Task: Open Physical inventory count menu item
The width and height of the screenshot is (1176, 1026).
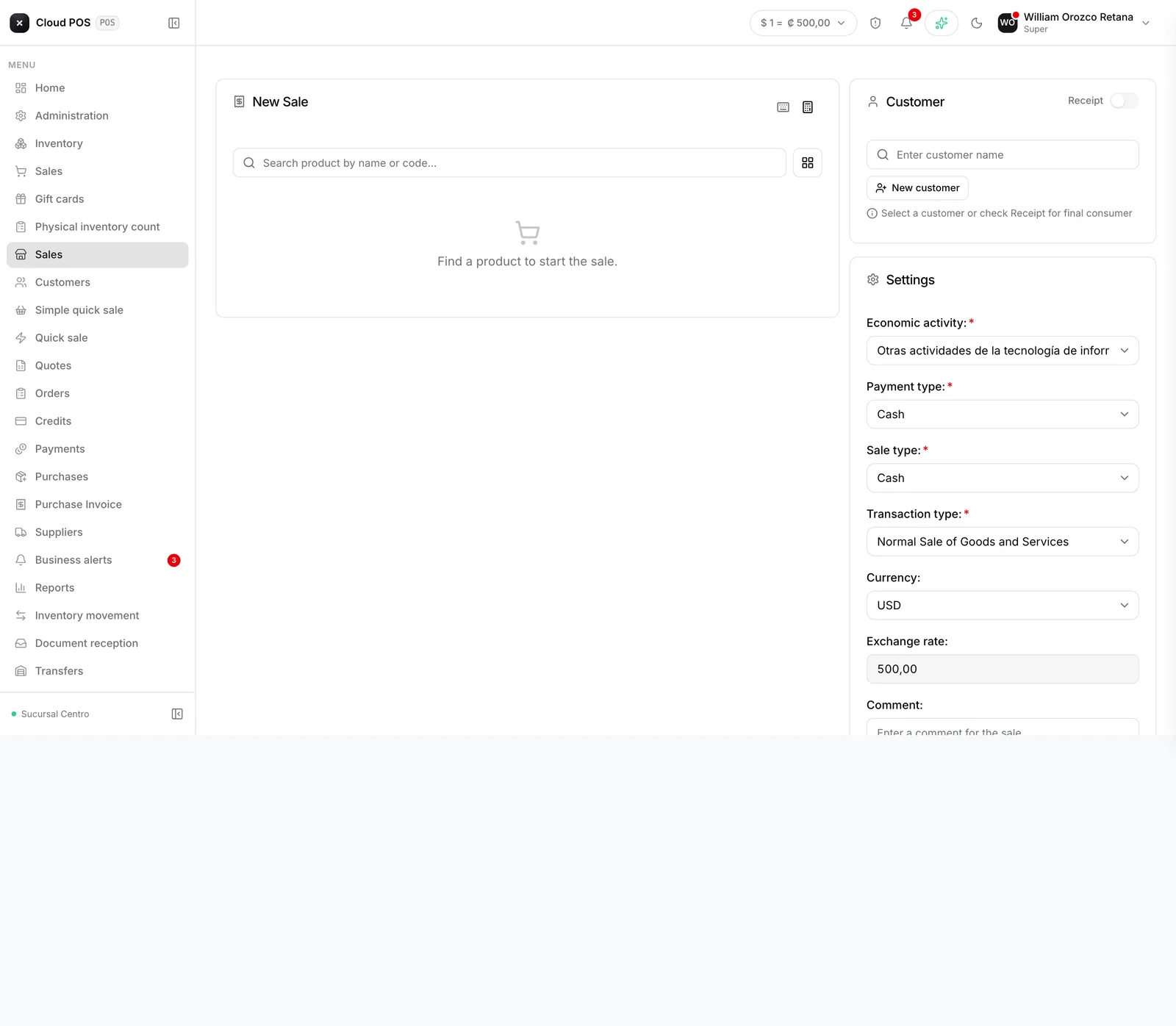Action: (x=98, y=227)
